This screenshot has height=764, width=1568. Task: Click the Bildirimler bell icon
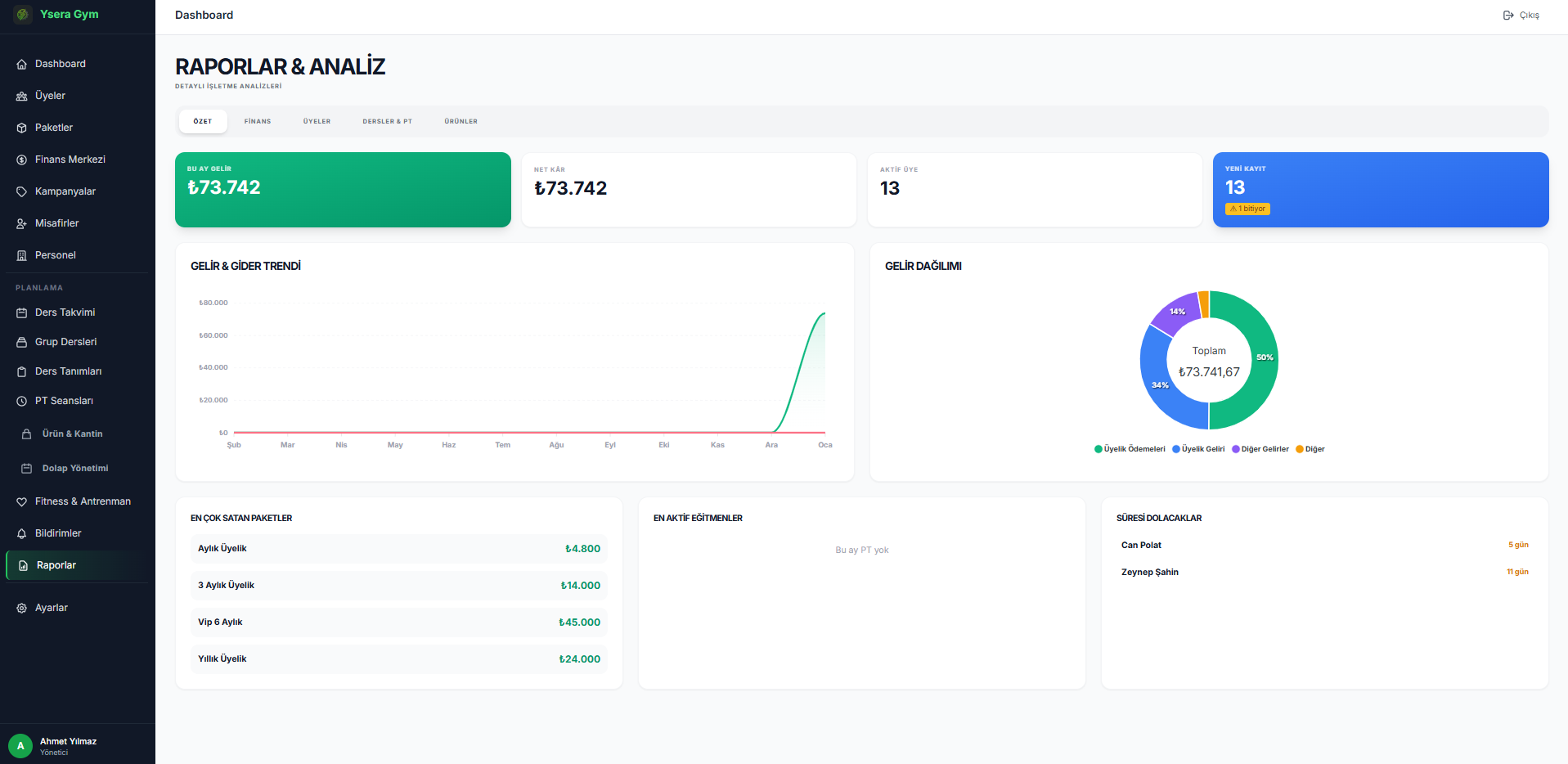pyautogui.click(x=22, y=534)
